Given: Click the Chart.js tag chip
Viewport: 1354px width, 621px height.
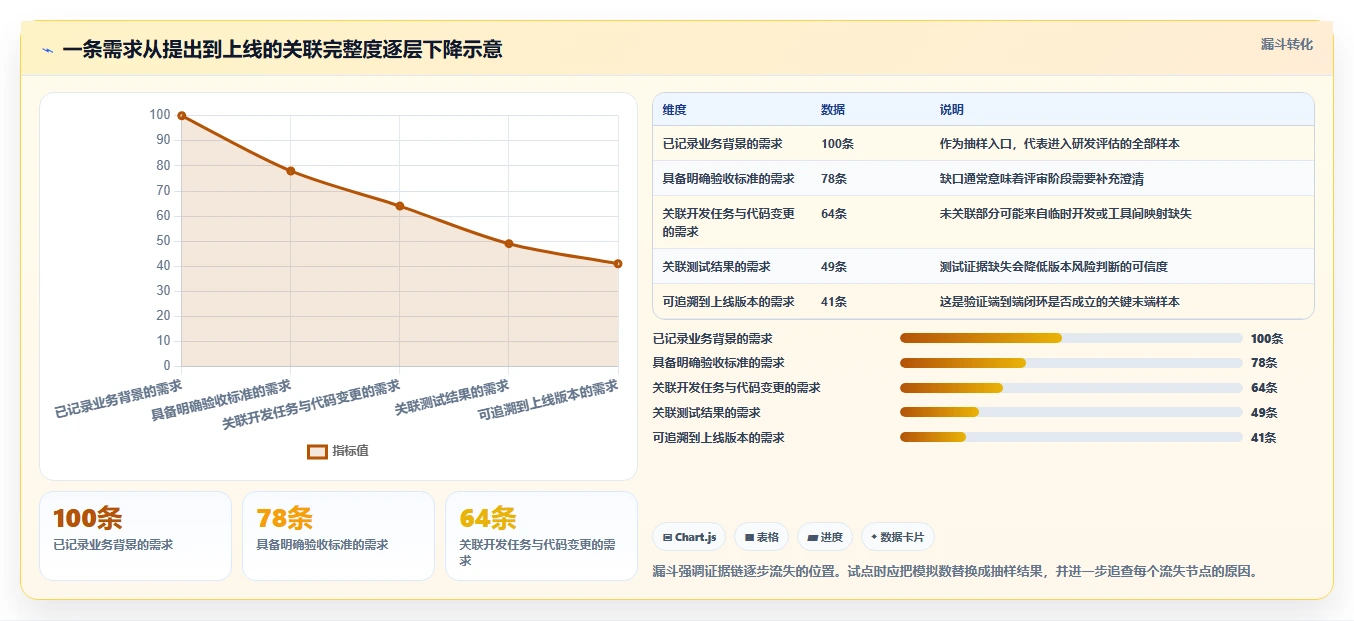Looking at the screenshot, I should coord(690,537).
